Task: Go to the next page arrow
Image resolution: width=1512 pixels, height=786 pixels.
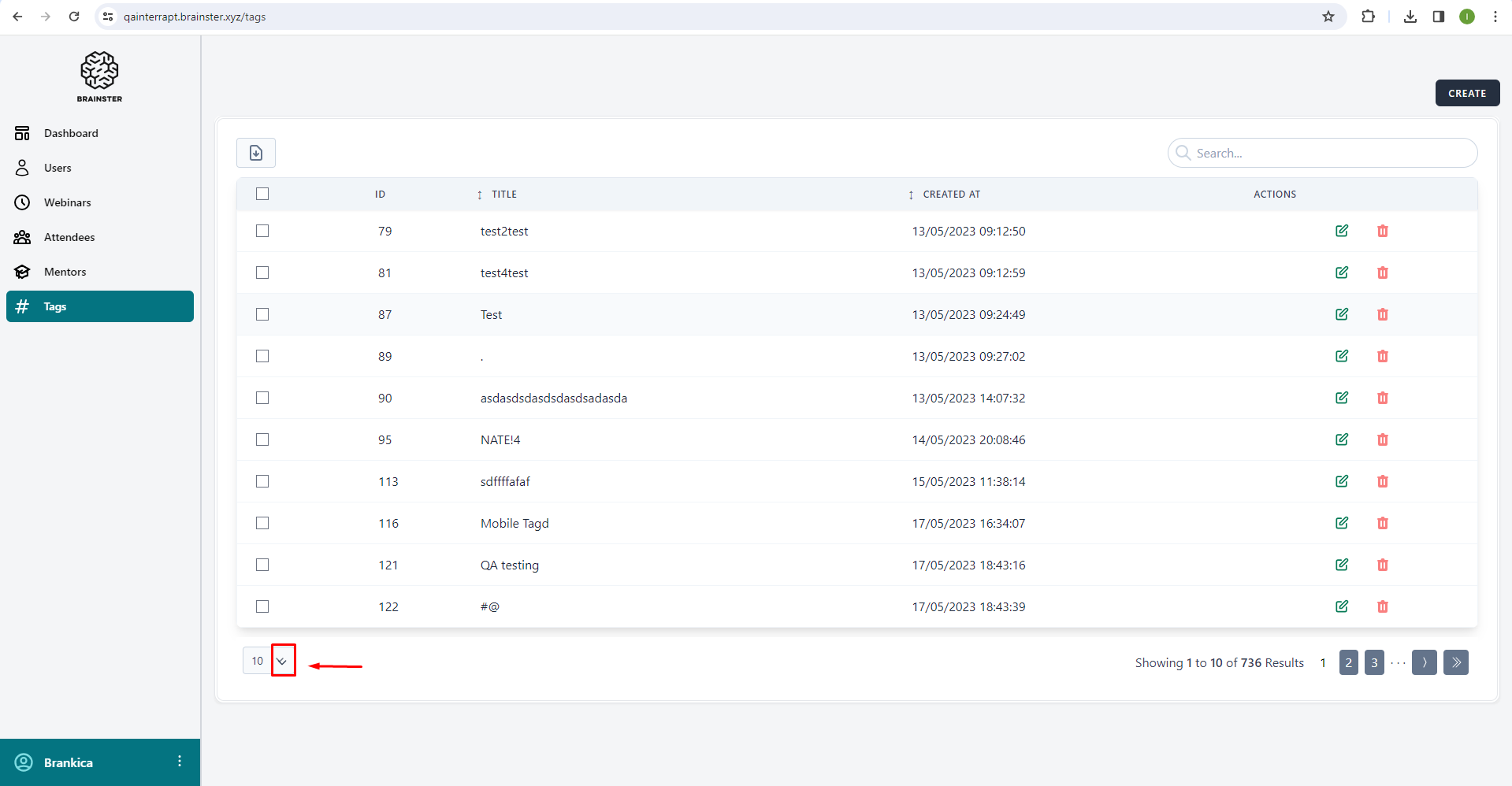Action: (x=1424, y=662)
